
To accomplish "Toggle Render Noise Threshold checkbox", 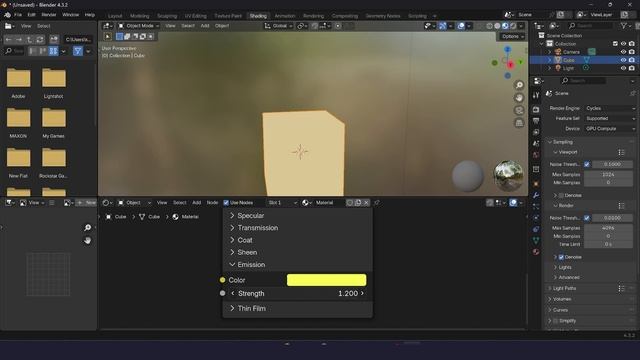I will [x=587, y=218].
